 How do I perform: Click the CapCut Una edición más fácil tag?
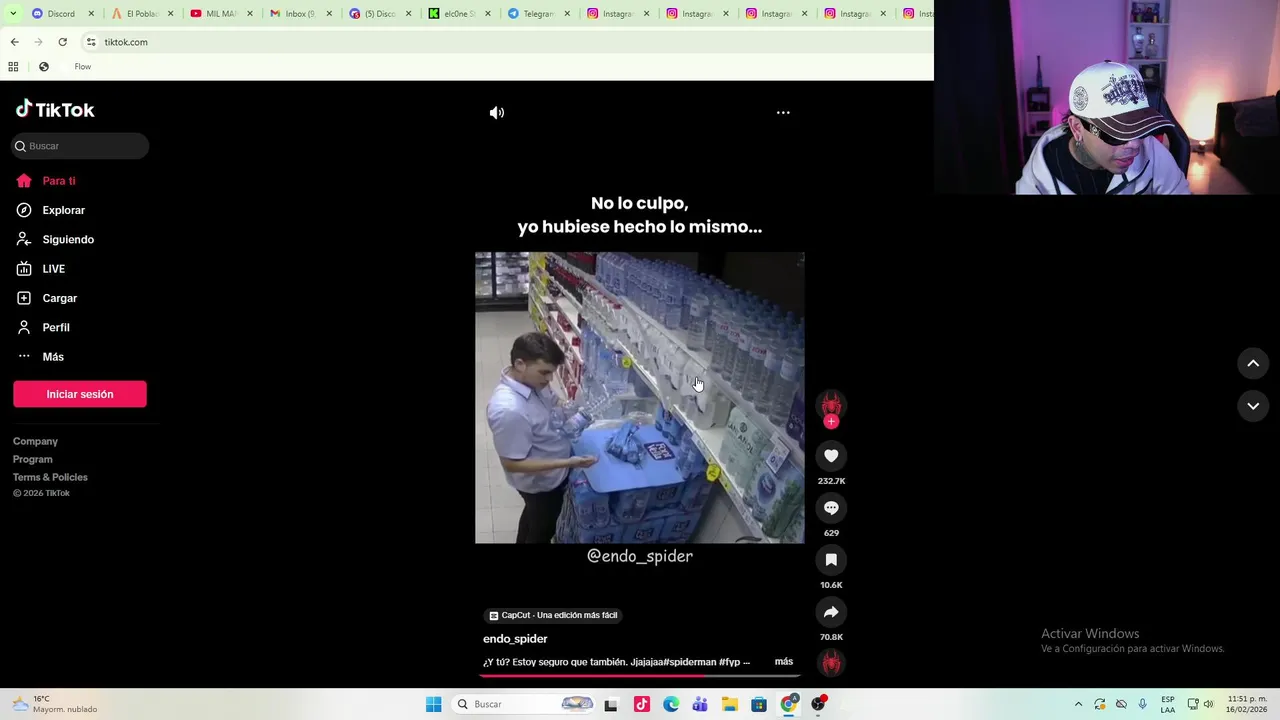(553, 615)
